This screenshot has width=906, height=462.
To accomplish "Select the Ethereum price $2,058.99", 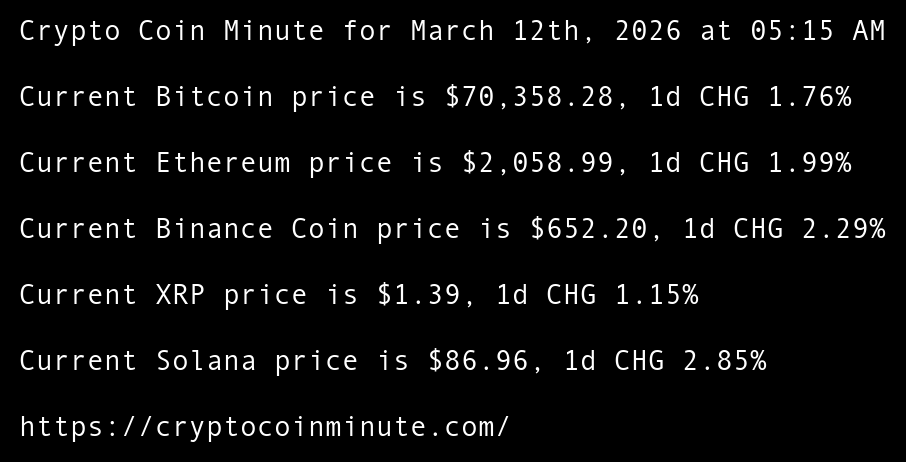I will coord(537,163).
